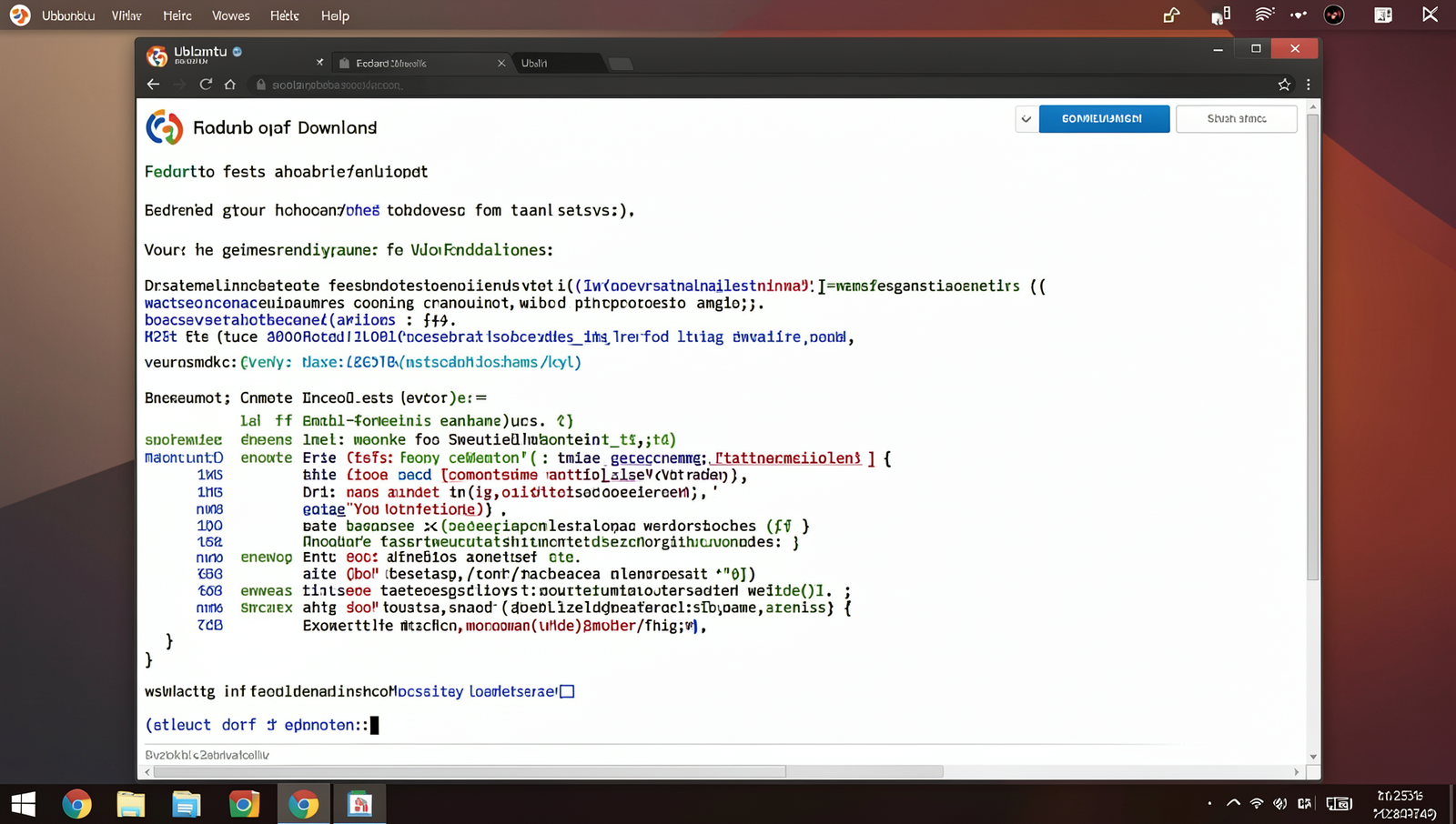Switch to the Ubalri browser tab
Viewport: 1456px width, 824px height.
(557, 63)
